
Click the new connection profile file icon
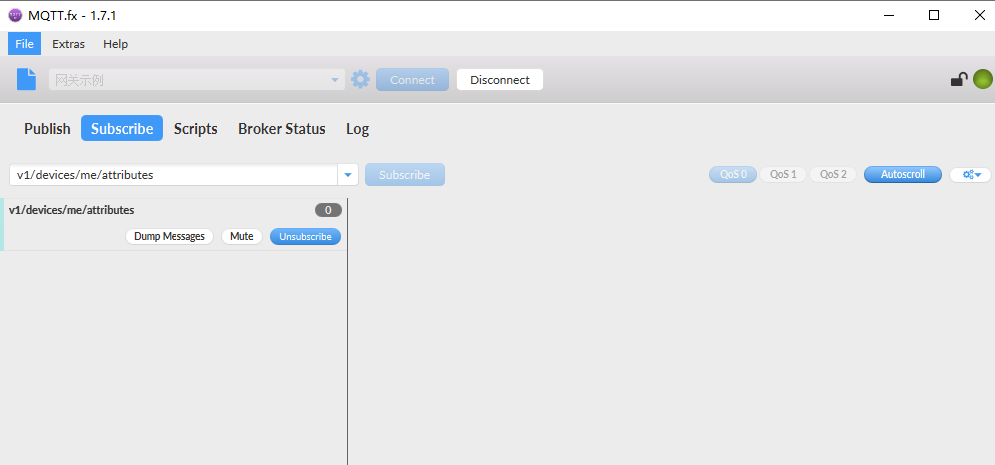[x=27, y=79]
